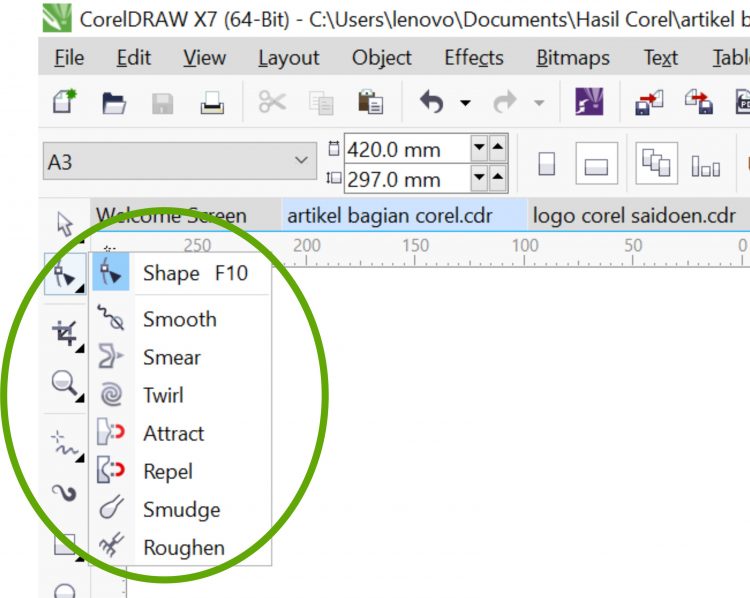Screen dimensions: 750x598
Task: Click the page height field 297.0 mm
Action: (407, 179)
